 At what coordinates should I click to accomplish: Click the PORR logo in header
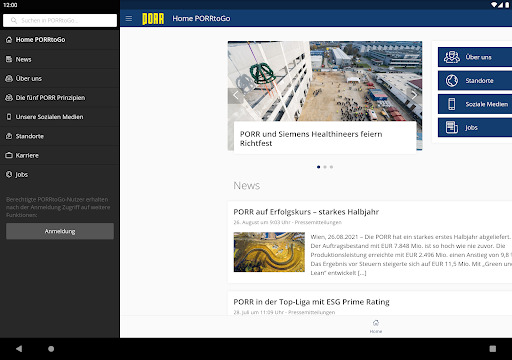pos(153,19)
